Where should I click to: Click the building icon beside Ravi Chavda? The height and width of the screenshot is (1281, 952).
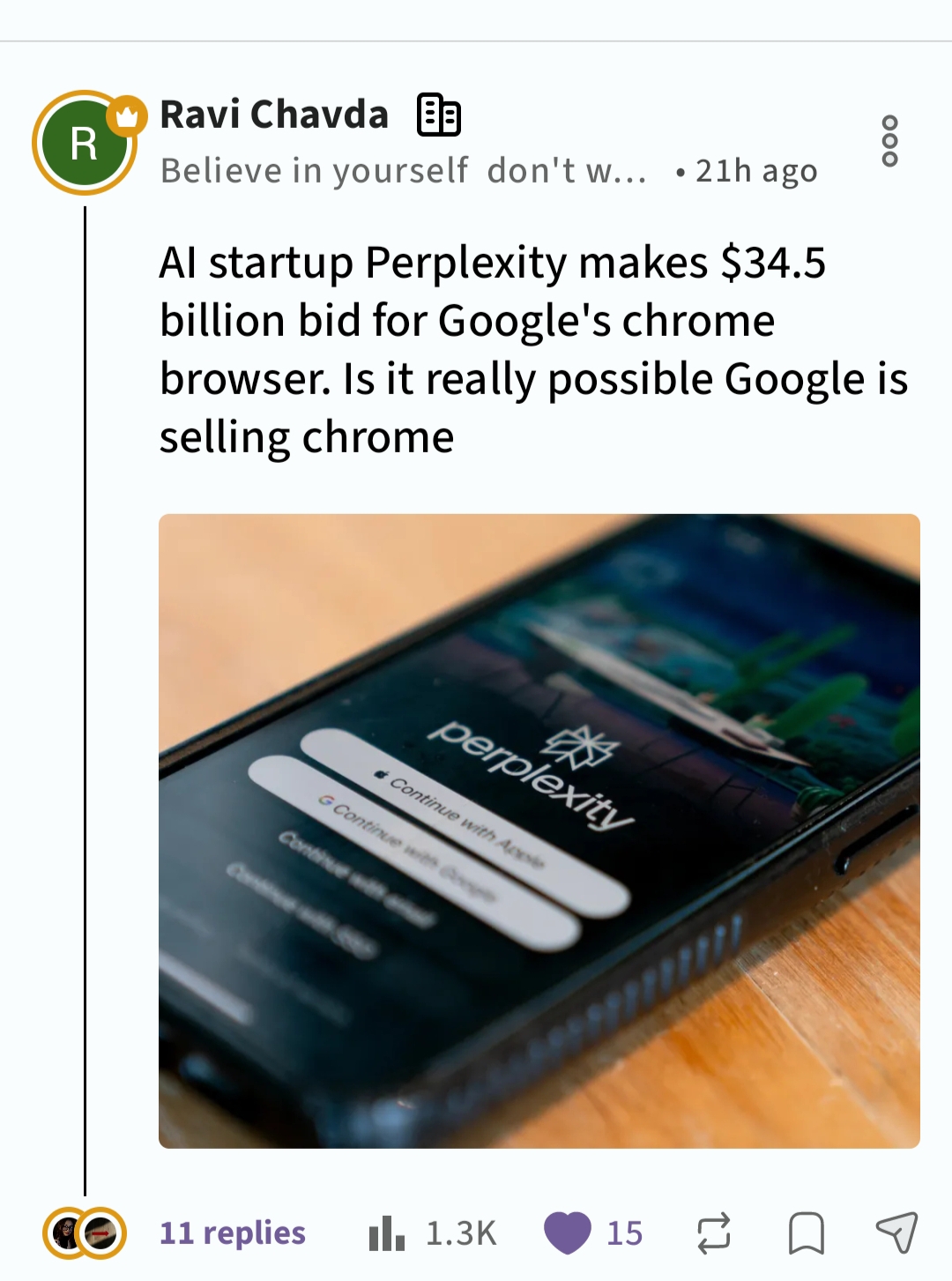click(438, 115)
